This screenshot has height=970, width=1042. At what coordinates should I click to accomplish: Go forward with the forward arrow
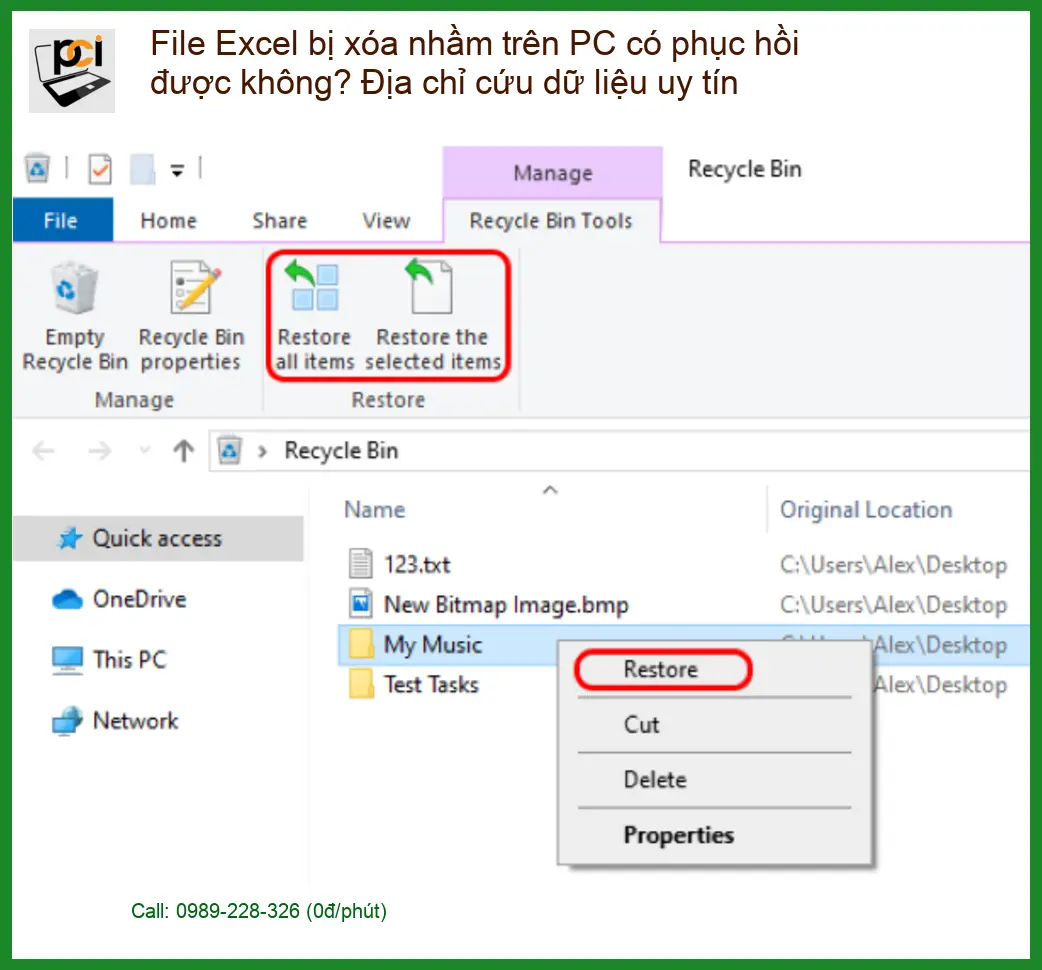[x=100, y=451]
